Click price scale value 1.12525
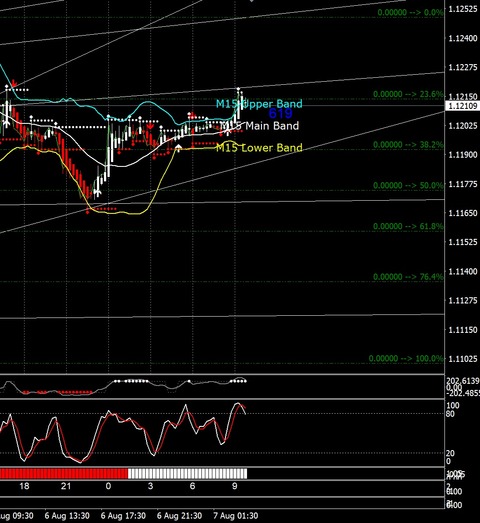The image size is (480, 523). [463, 9]
